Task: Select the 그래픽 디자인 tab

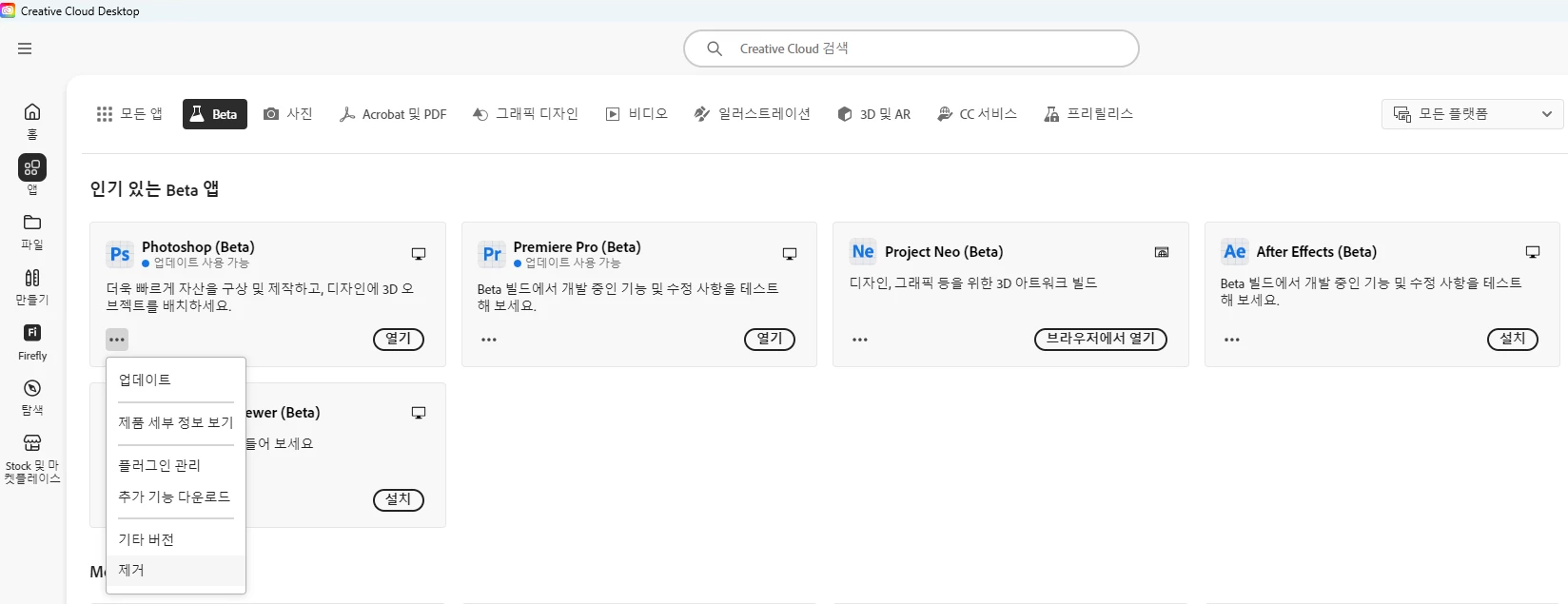Action: [526, 114]
